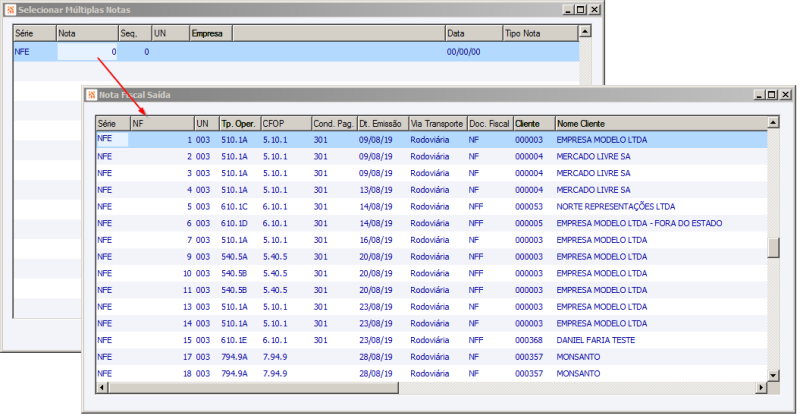Click the Nota Fiscal Saída window icon

pos(90,94)
